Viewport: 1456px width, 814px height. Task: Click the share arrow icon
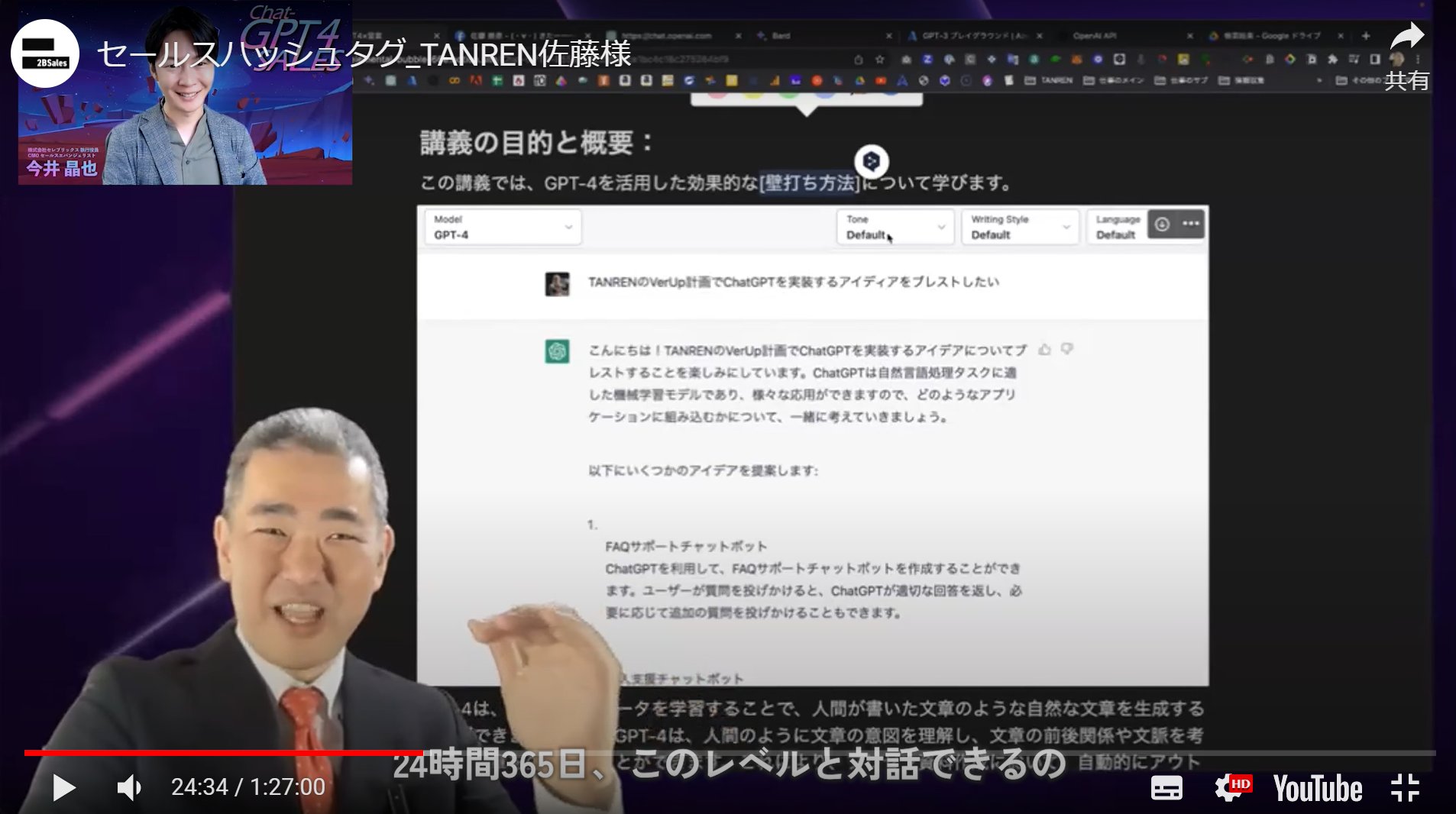point(1406,37)
